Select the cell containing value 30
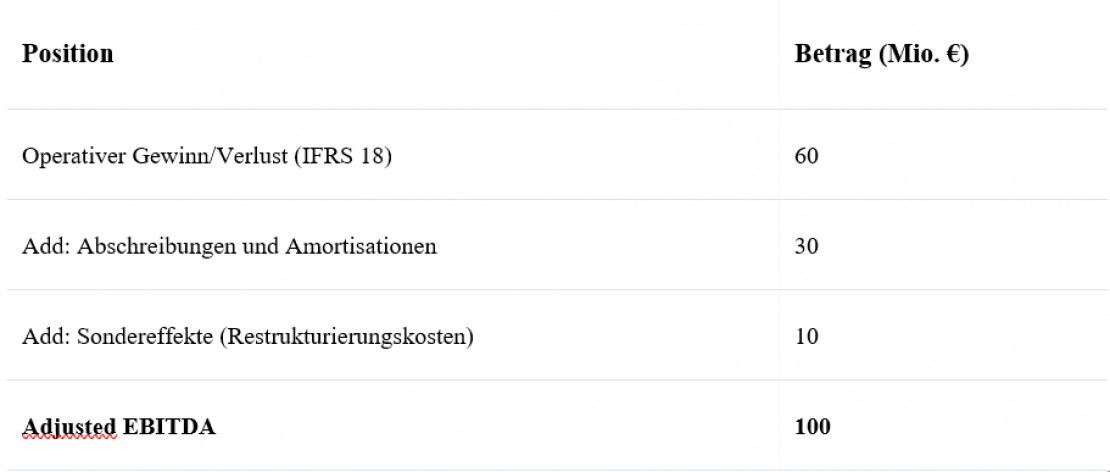The height and width of the screenshot is (472, 1110). (806, 246)
